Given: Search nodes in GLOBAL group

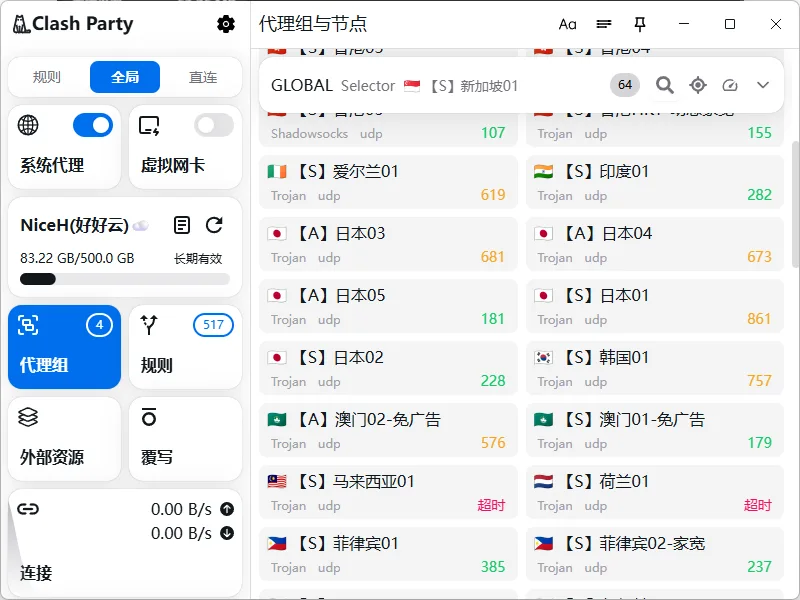Looking at the screenshot, I should click(x=664, y=85).
